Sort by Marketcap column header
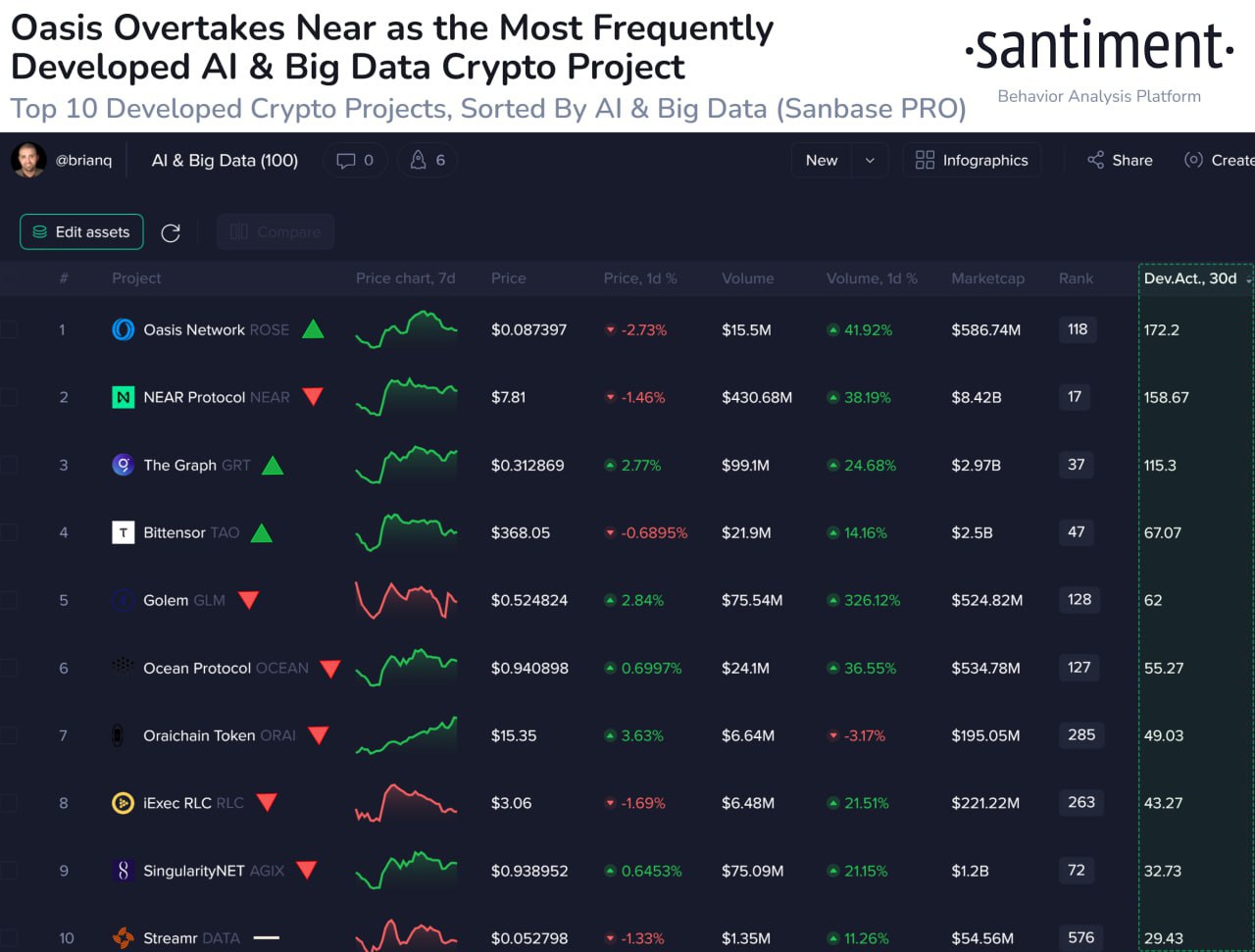The image size is (1255, 952). pyautogui.click(x=987, y=278)
